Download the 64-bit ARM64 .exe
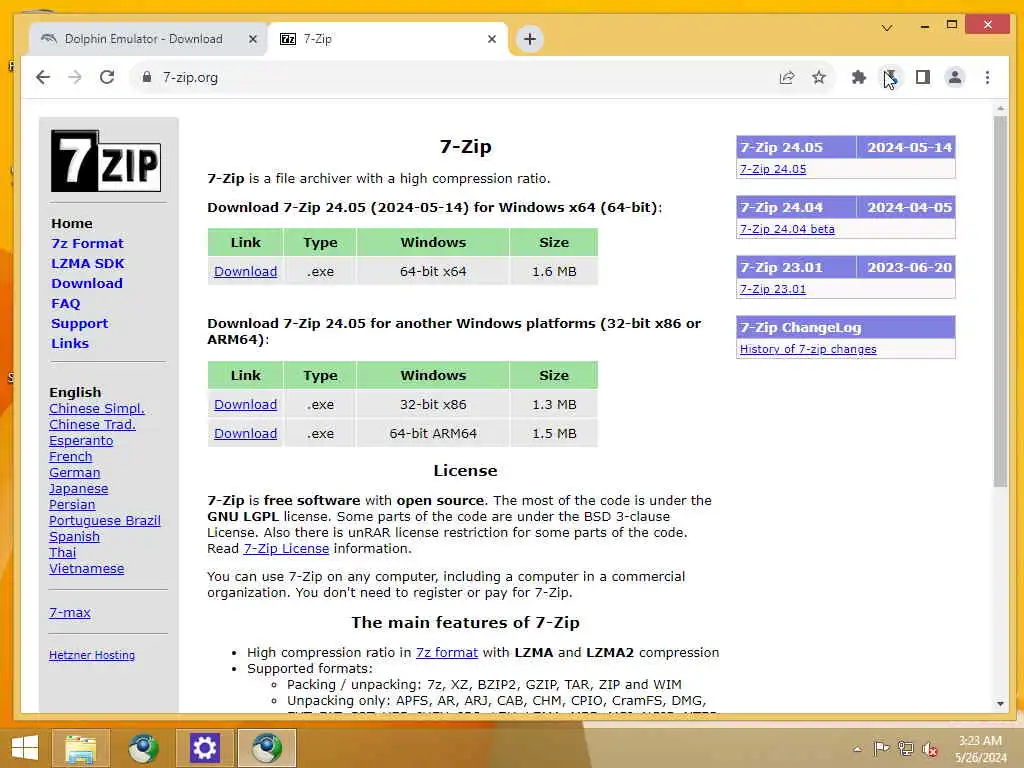 246,433
